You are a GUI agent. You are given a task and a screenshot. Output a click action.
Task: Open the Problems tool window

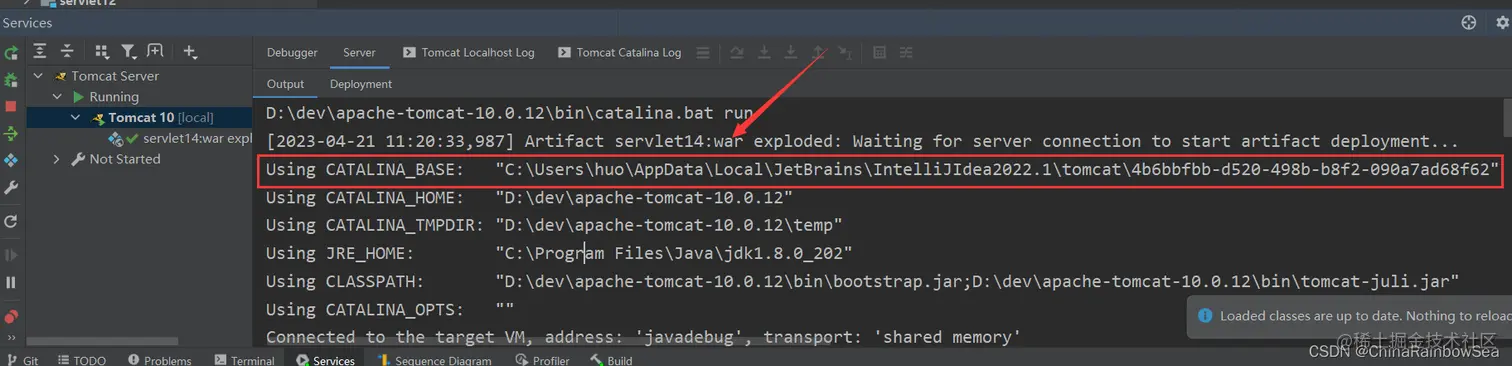click(x=159, y=360)
